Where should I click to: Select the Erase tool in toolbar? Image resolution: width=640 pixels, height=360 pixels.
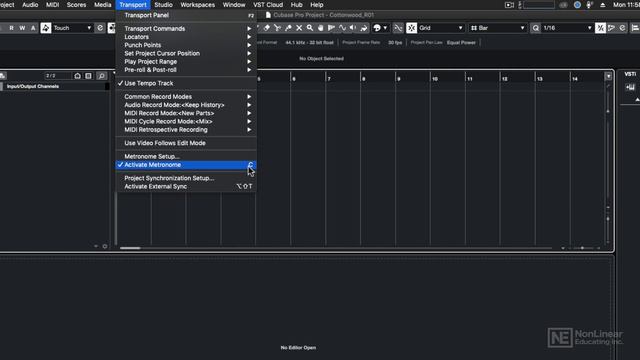(267, 28)
